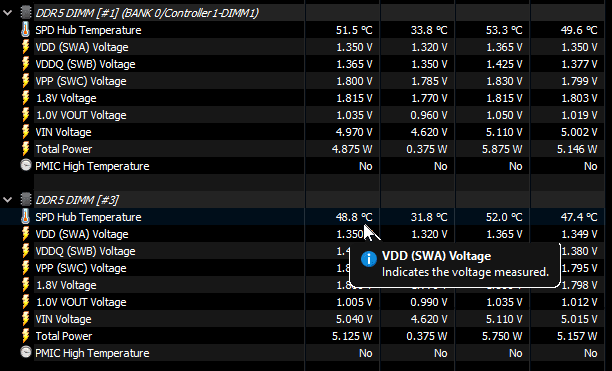Select the 'SPD Hub Temperature' label under DIMM [#1]
Viewport: 612px width, 371px height.
coord(88,30)
